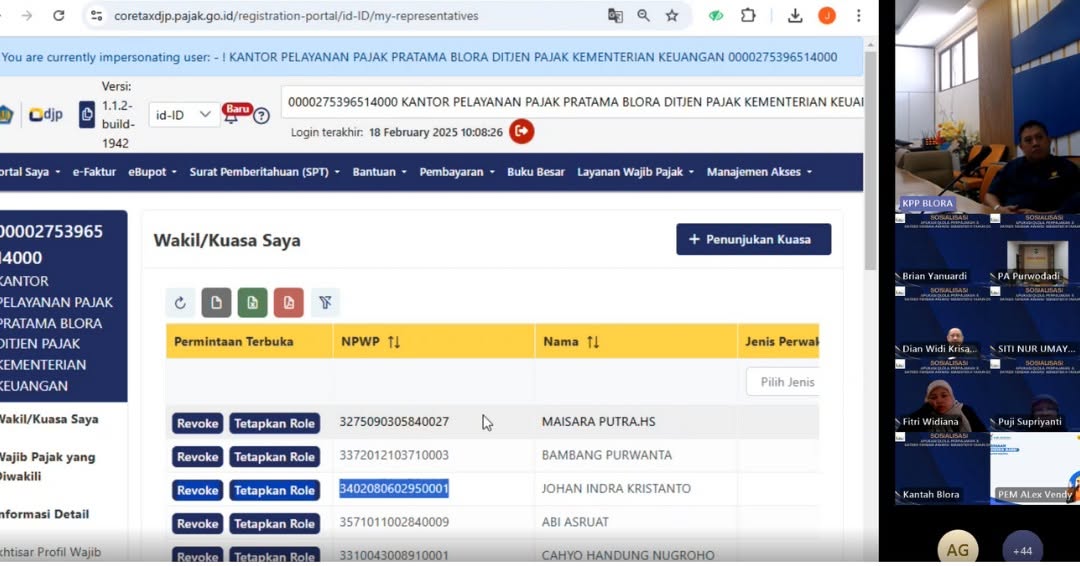Show the +44 more participants
Viewport: 1080px width, 566px height.
point(1023,549)
